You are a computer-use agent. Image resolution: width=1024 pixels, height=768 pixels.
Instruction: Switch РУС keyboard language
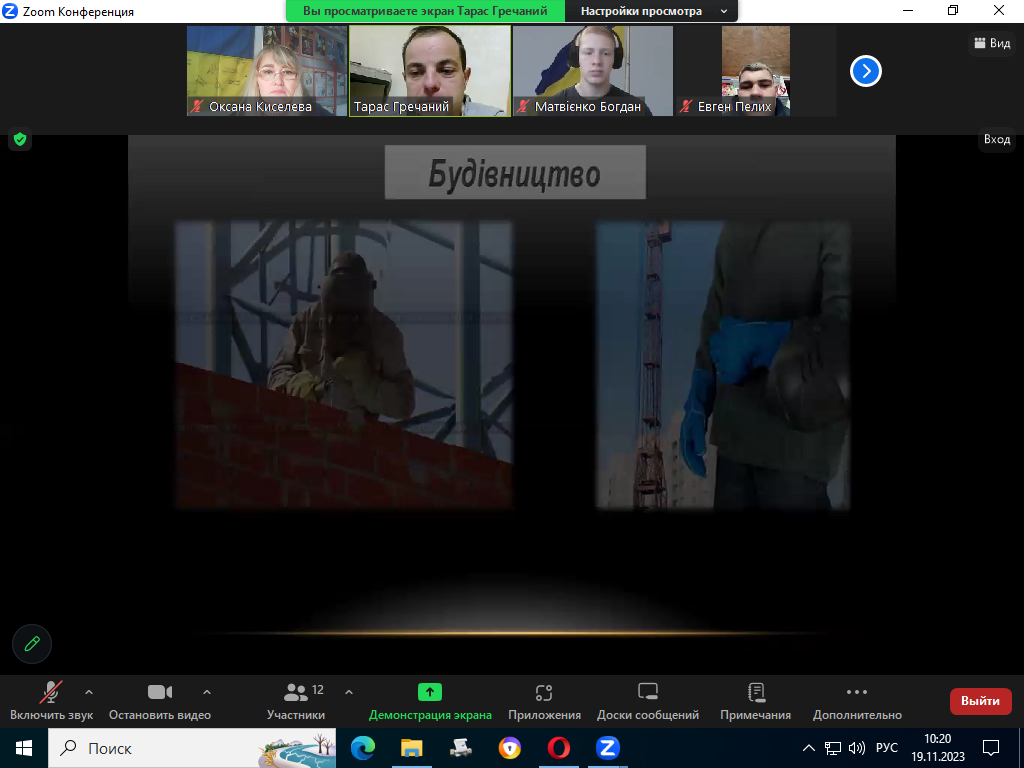pos(886,748)
